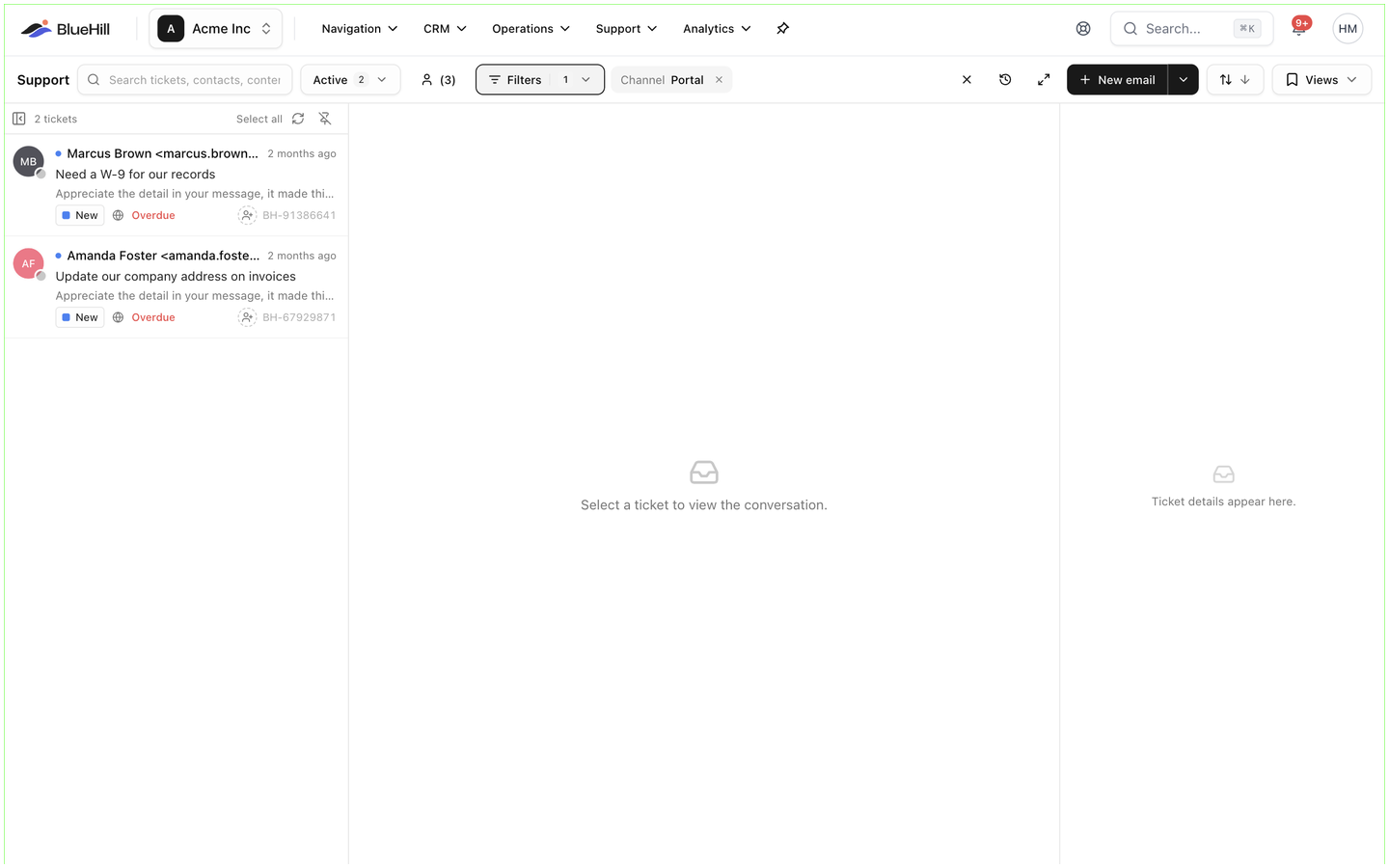The width and height of the screenshot is (1389, 868).
Task: Click the ticket ID BH-91386641
Action: pyautogui.click(x=299, y=215)
